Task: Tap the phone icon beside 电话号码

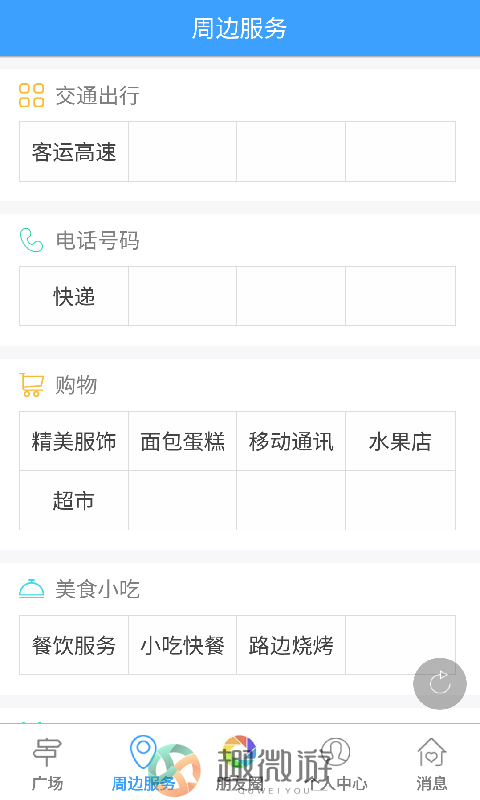Action: (x=32, y=240)
